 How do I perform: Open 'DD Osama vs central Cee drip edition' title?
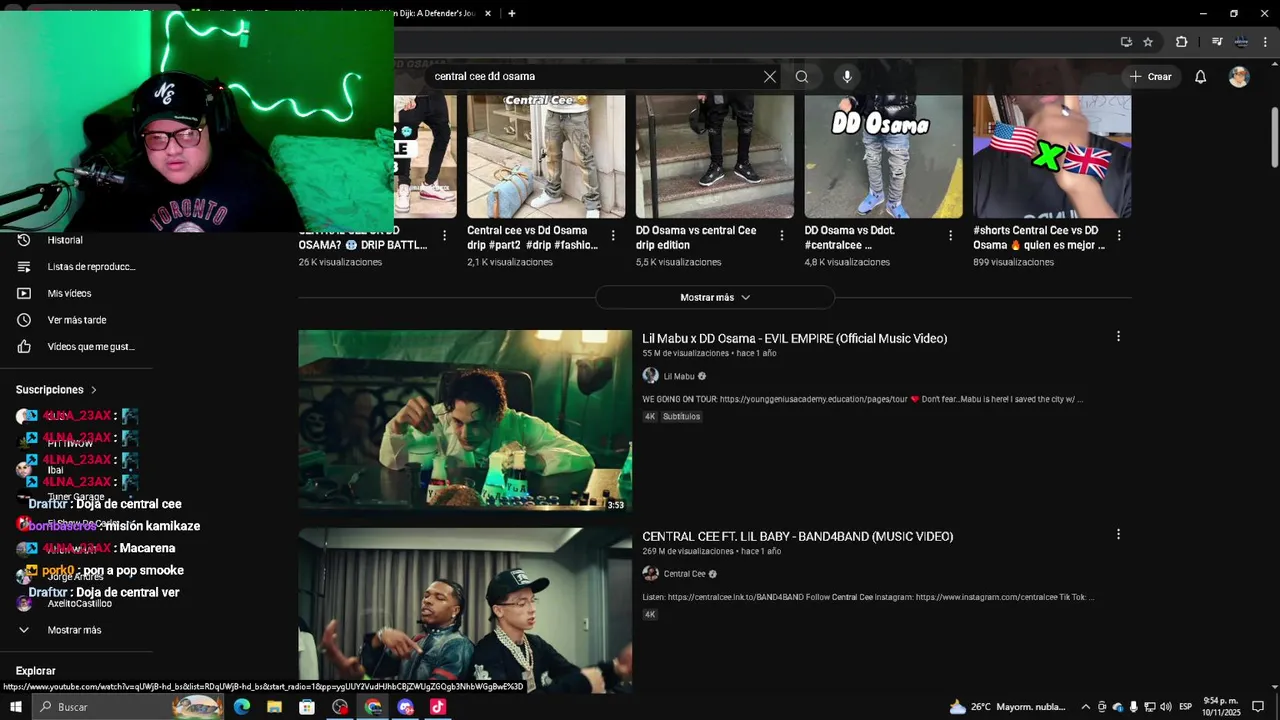pyautogui.click(x=696, y=238)
